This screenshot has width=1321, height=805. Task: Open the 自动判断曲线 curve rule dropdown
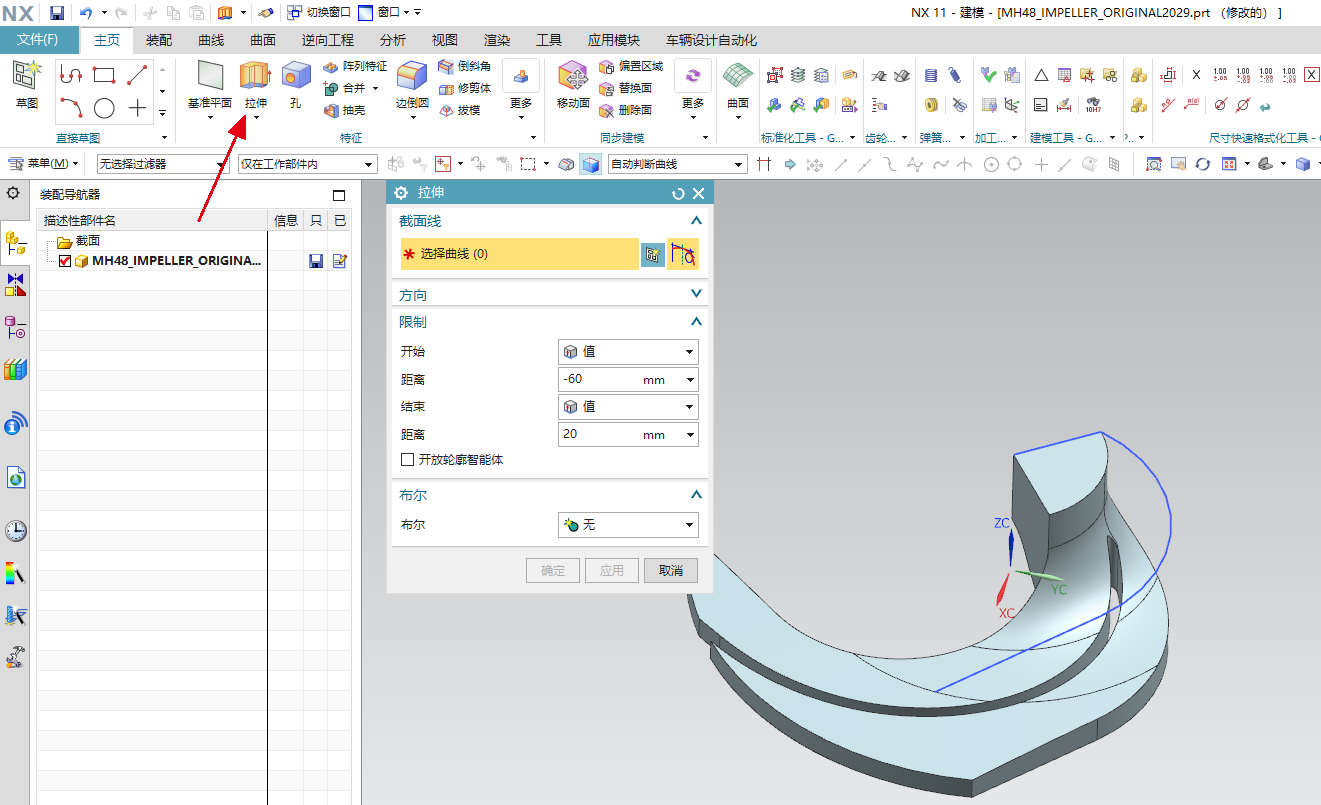[677, 164]
